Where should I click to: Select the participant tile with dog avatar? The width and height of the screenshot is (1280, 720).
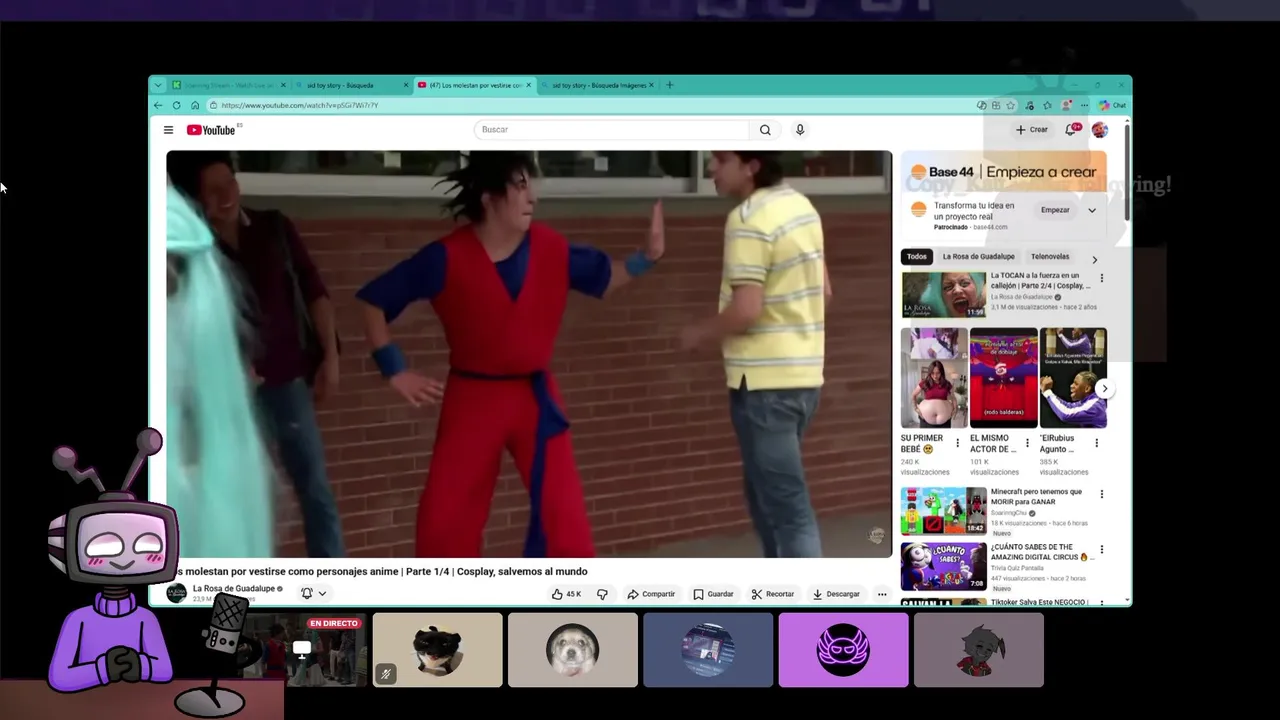(x=573, y=650)
